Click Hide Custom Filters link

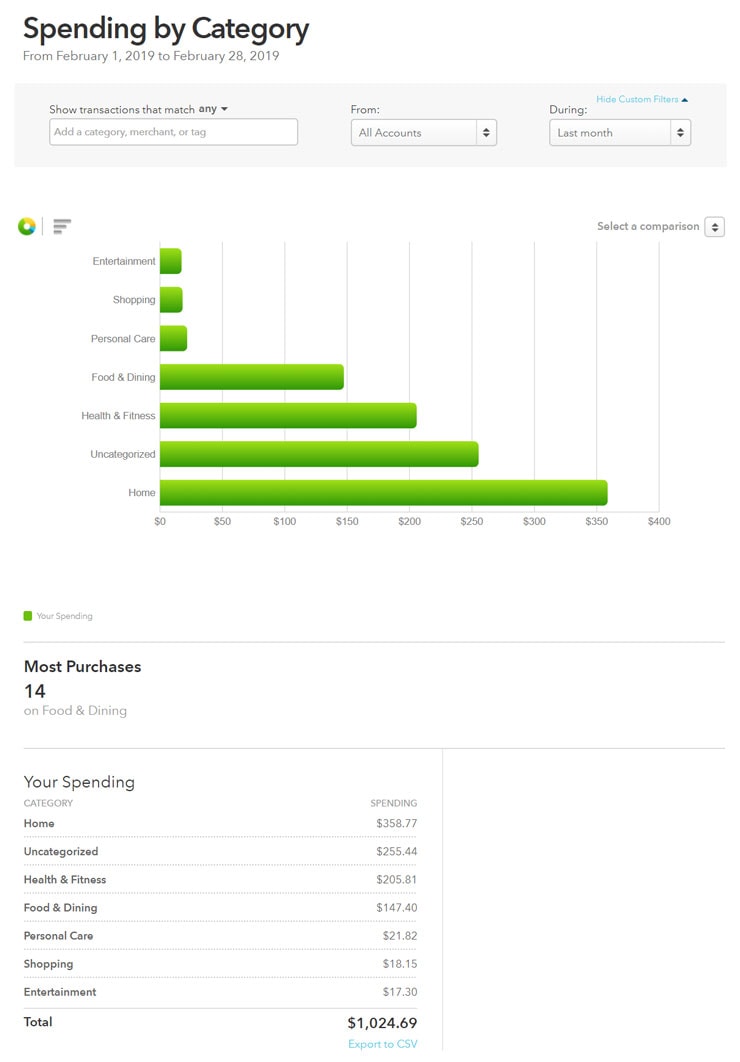point(641,99)
